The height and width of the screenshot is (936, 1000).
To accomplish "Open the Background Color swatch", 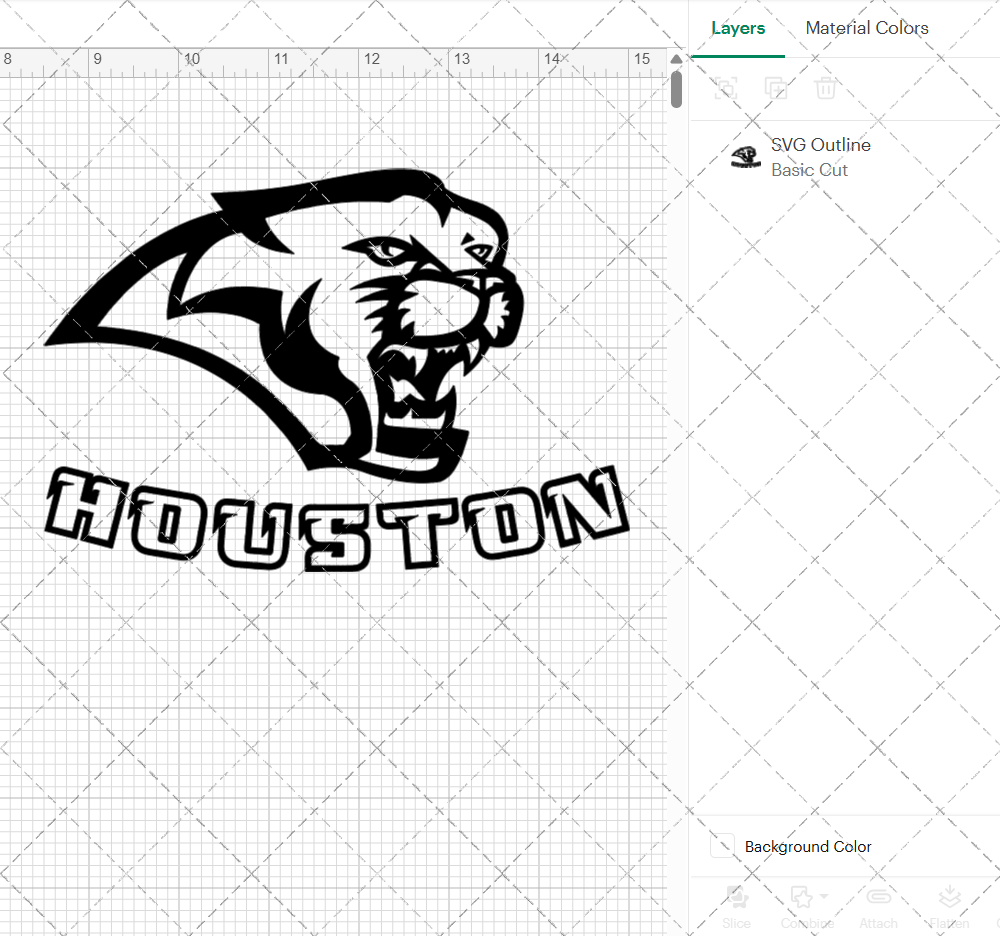I will coord(723,846).
